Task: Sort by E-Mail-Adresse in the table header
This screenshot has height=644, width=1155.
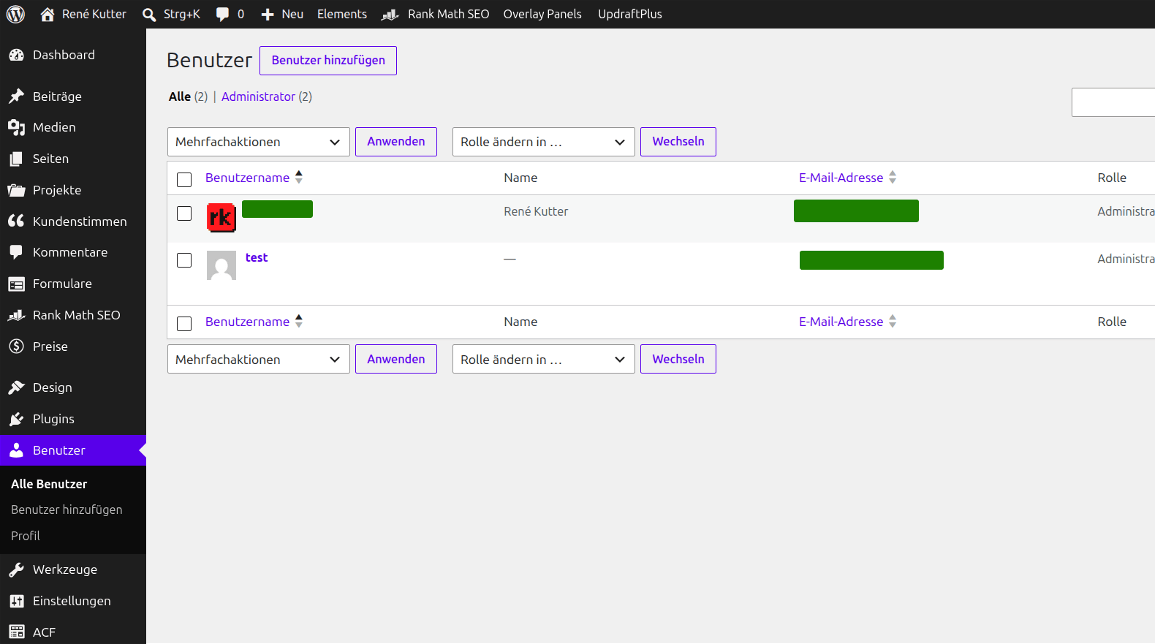Action: tap(847, 178)
